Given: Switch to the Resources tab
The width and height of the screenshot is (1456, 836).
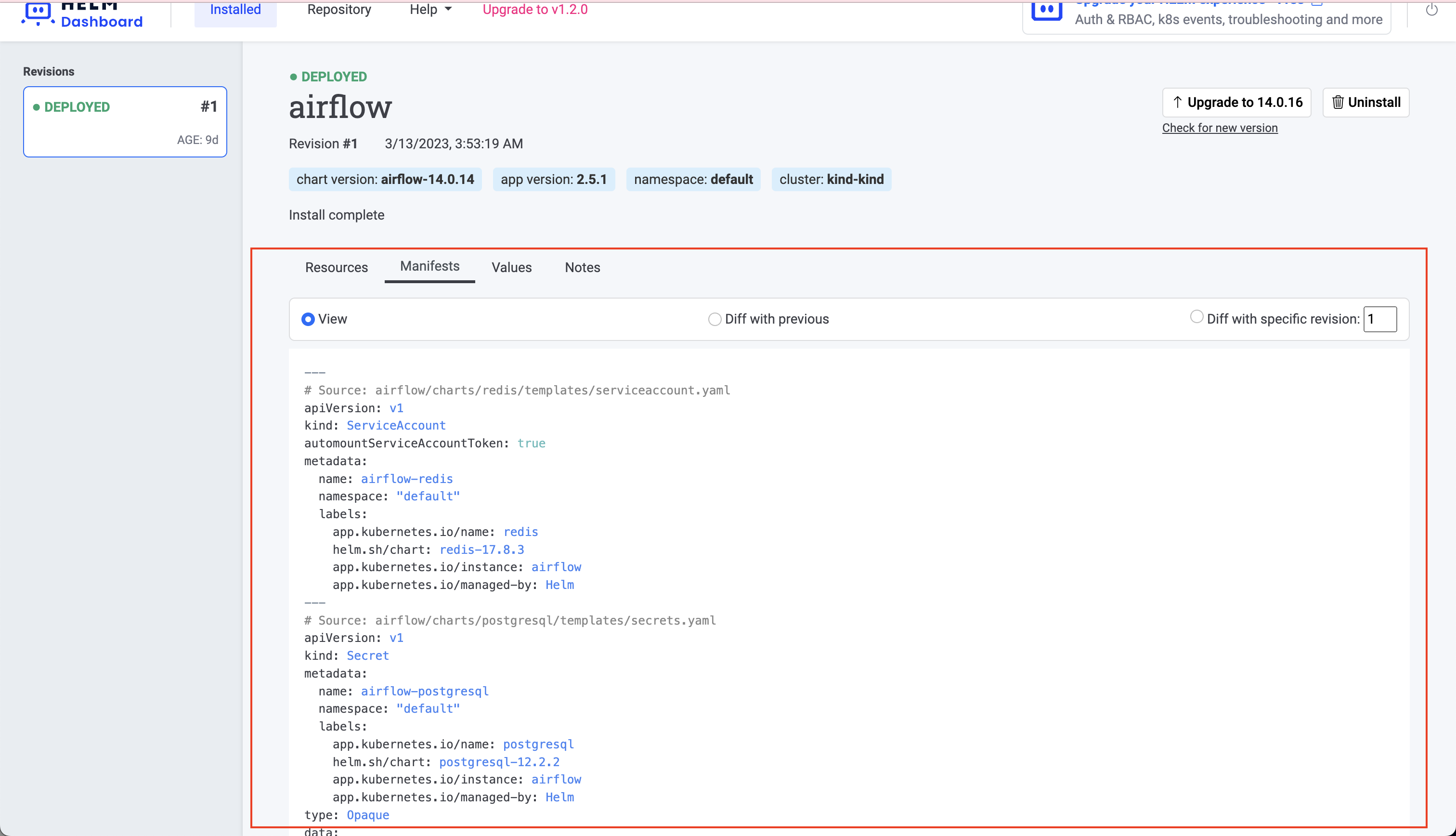Looking at the screenshot, I should click(336, 267).
